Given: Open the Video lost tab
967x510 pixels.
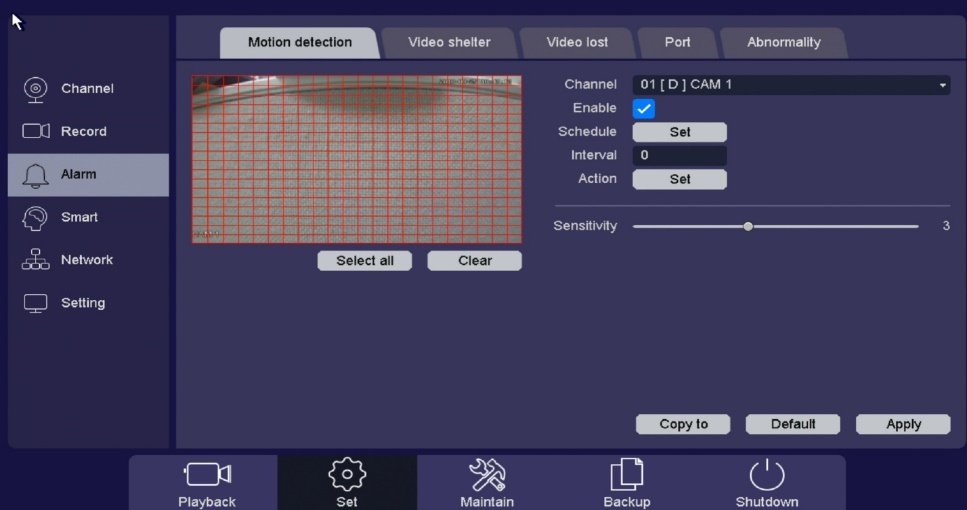Looking at the screenshot, I should [x=577, y=43].
